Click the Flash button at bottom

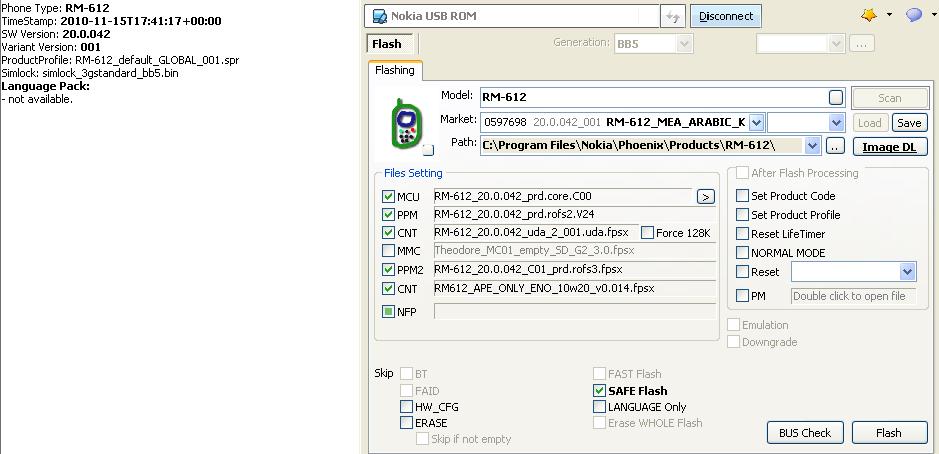pyautogui.click(x=889, y=432)
